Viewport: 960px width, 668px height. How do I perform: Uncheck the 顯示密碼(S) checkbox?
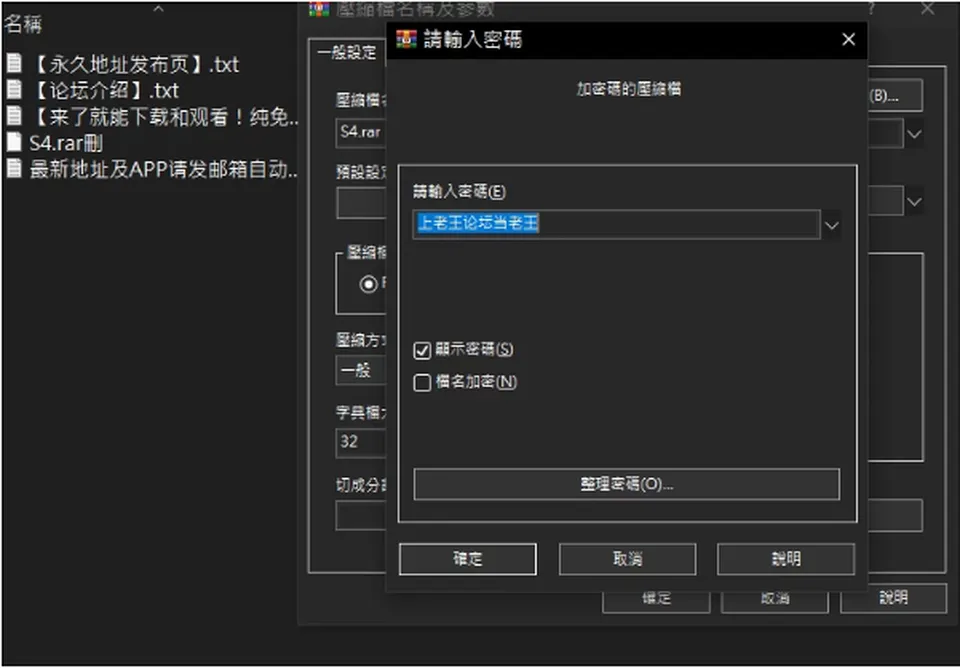tap(422, 350)
